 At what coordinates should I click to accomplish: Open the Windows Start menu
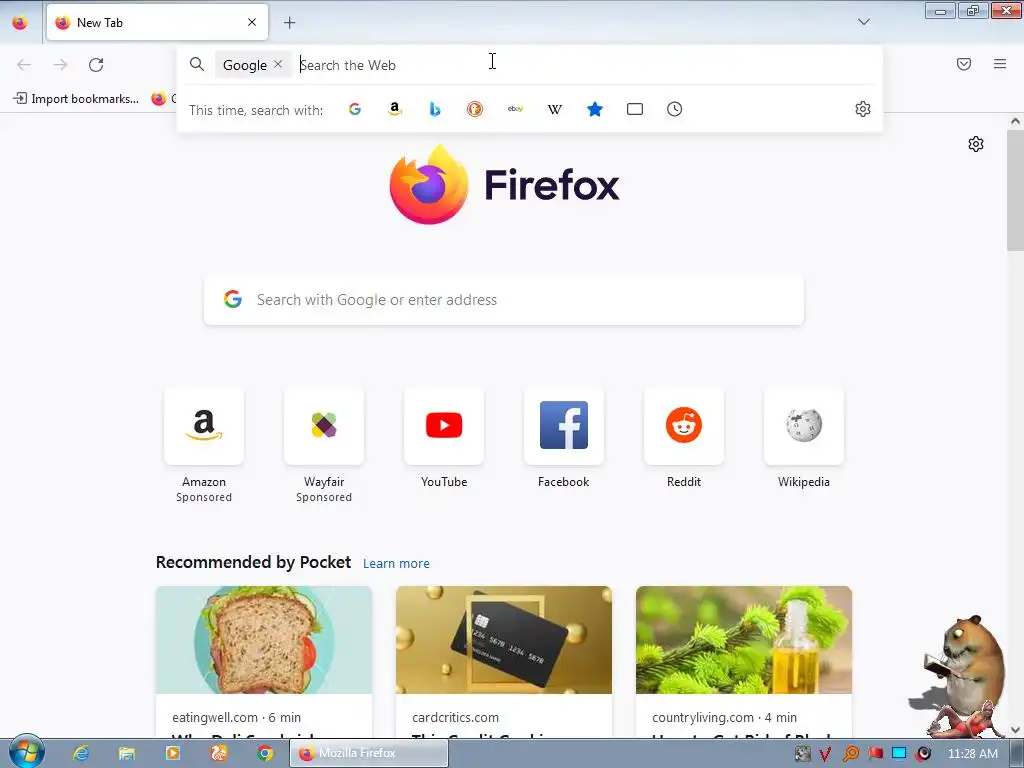(x=27, y=752)
